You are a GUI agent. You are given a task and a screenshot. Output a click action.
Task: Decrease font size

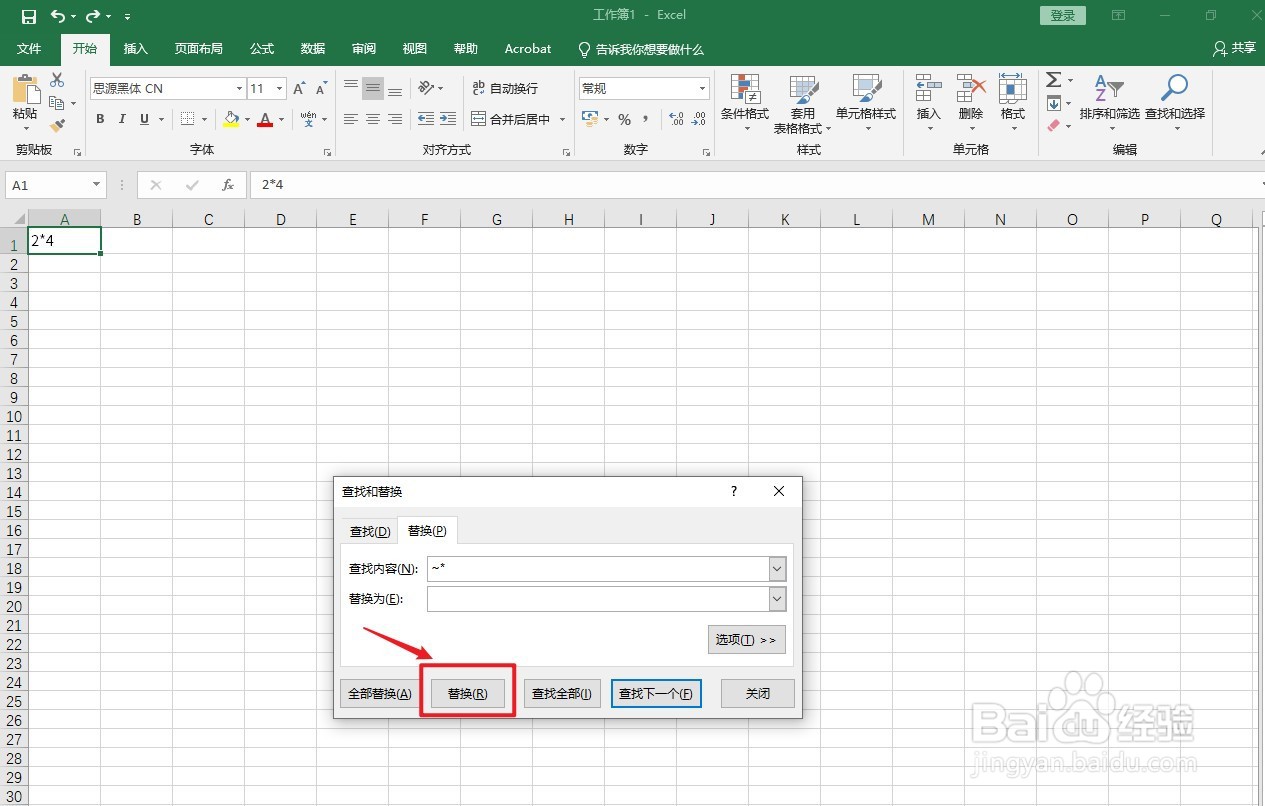point(321,89)
